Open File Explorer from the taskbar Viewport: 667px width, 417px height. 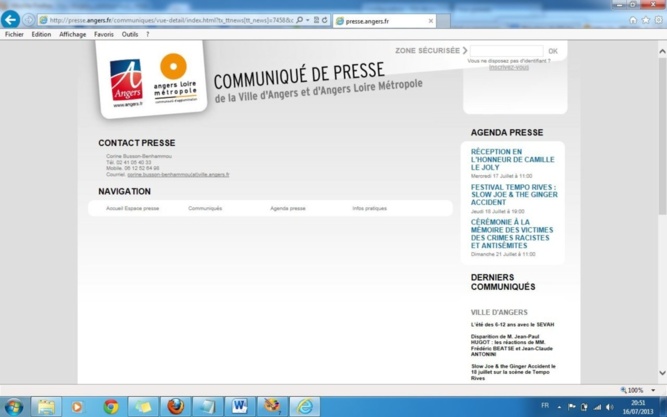pos(46,407)
